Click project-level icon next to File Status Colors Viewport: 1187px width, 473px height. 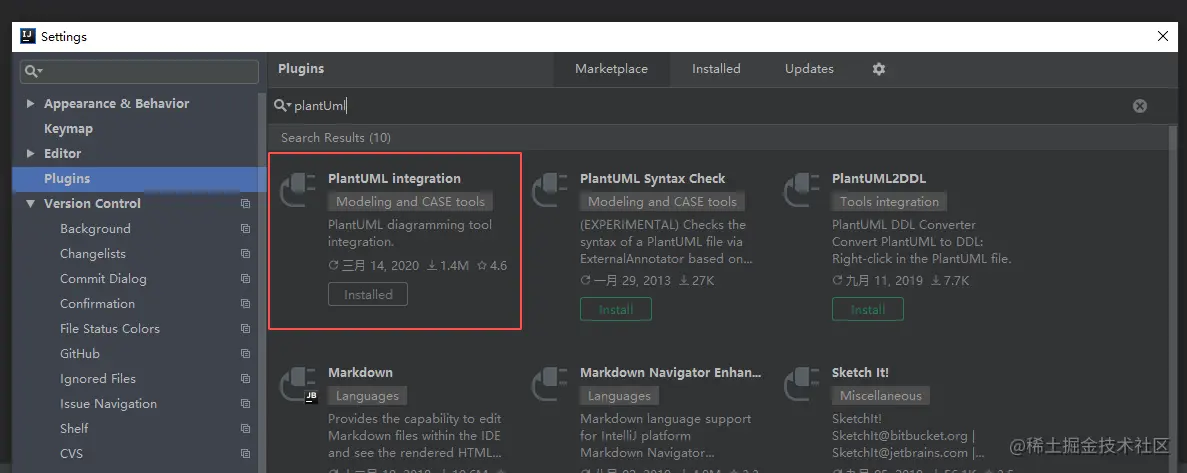(245, 328)
